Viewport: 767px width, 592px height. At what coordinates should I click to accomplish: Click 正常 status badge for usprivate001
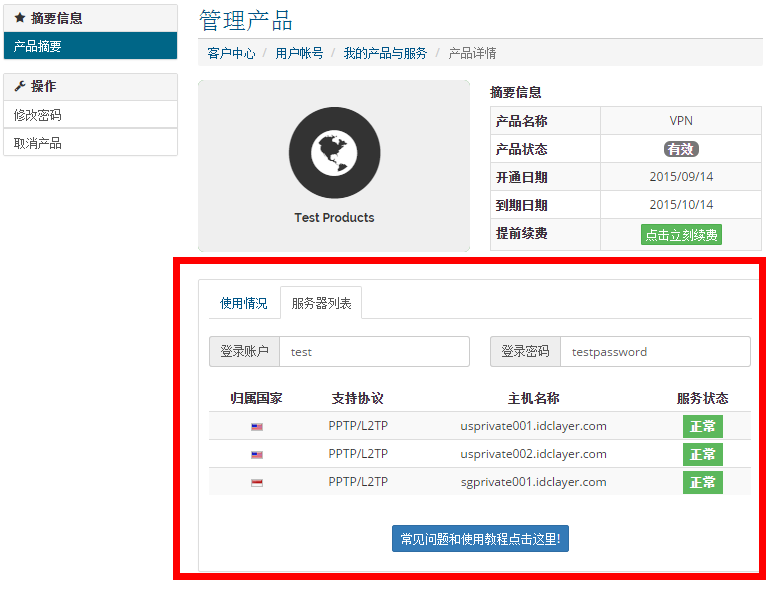(x=702, y=426)
